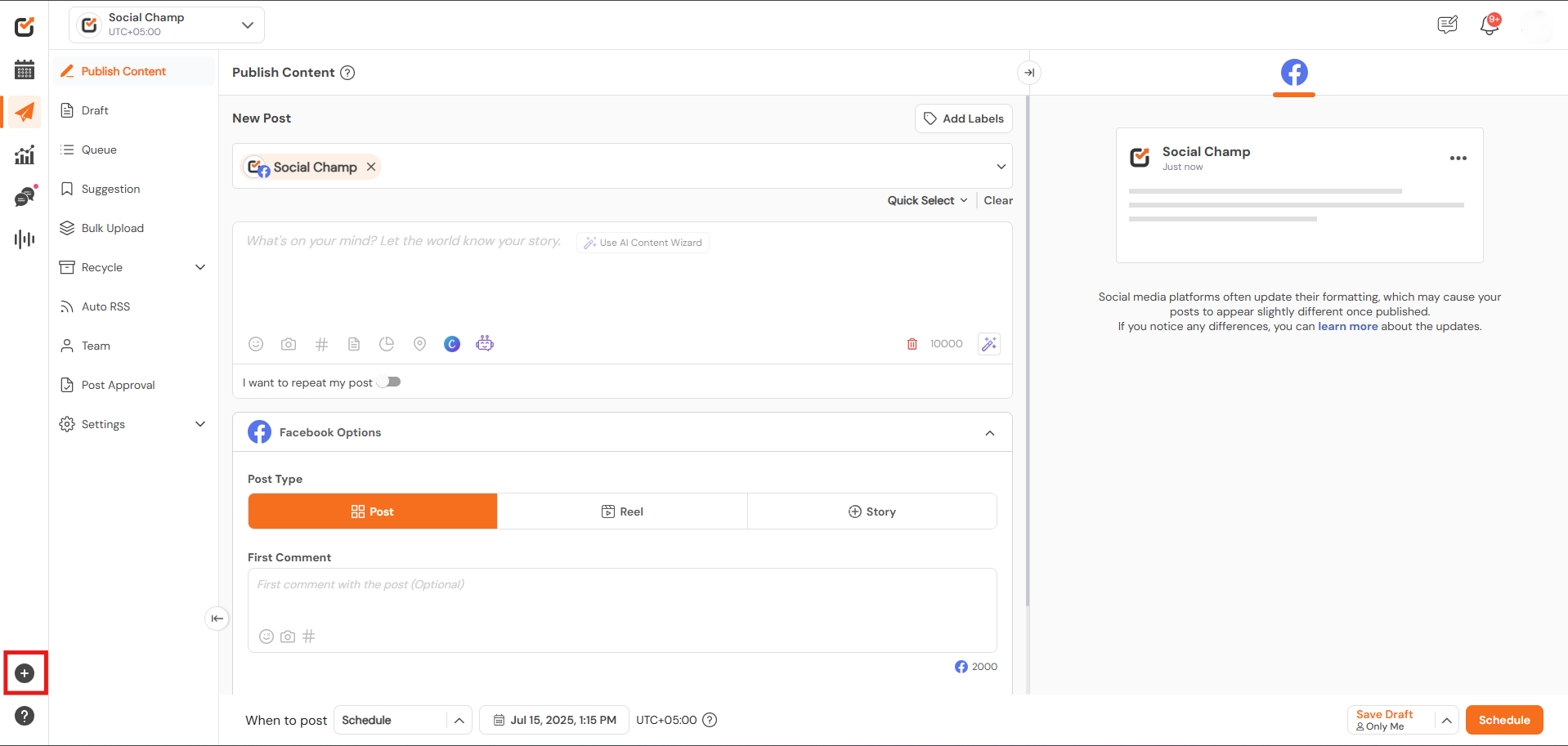
Task: Insert emoji in first comment
Action: point(267,637)
